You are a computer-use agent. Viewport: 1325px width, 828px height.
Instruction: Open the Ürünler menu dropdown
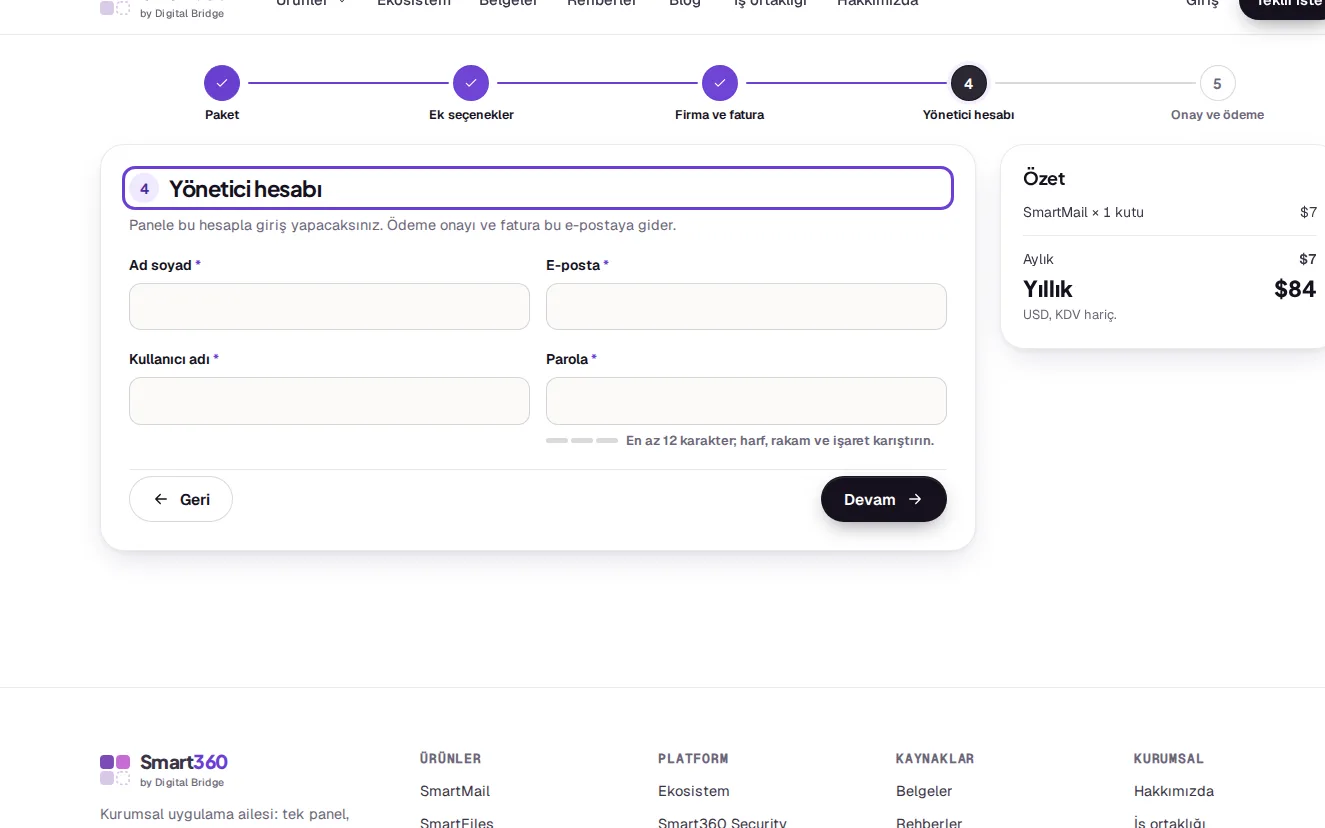point(311,3)
